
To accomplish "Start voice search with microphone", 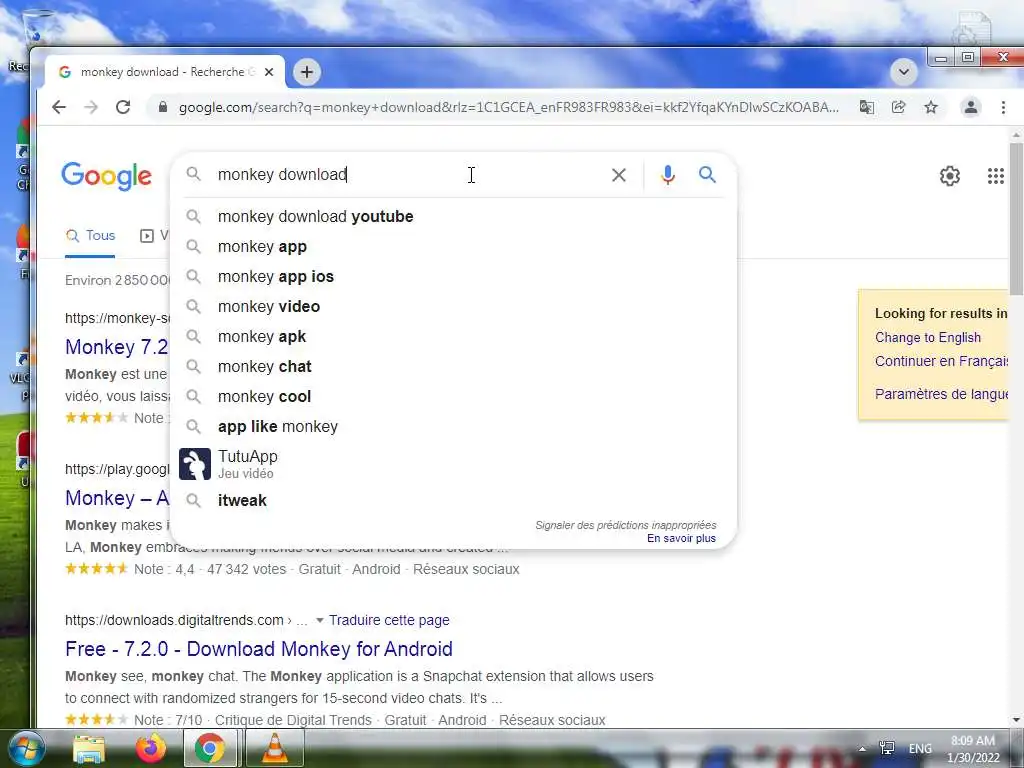I will tap(667, 175).
